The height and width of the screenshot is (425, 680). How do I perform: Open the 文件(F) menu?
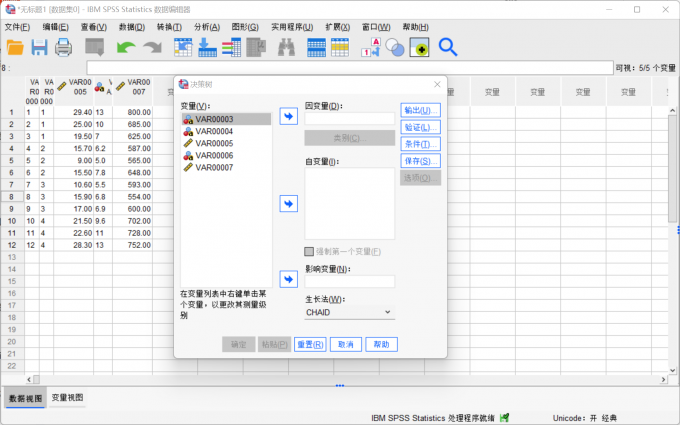point(17,27)
